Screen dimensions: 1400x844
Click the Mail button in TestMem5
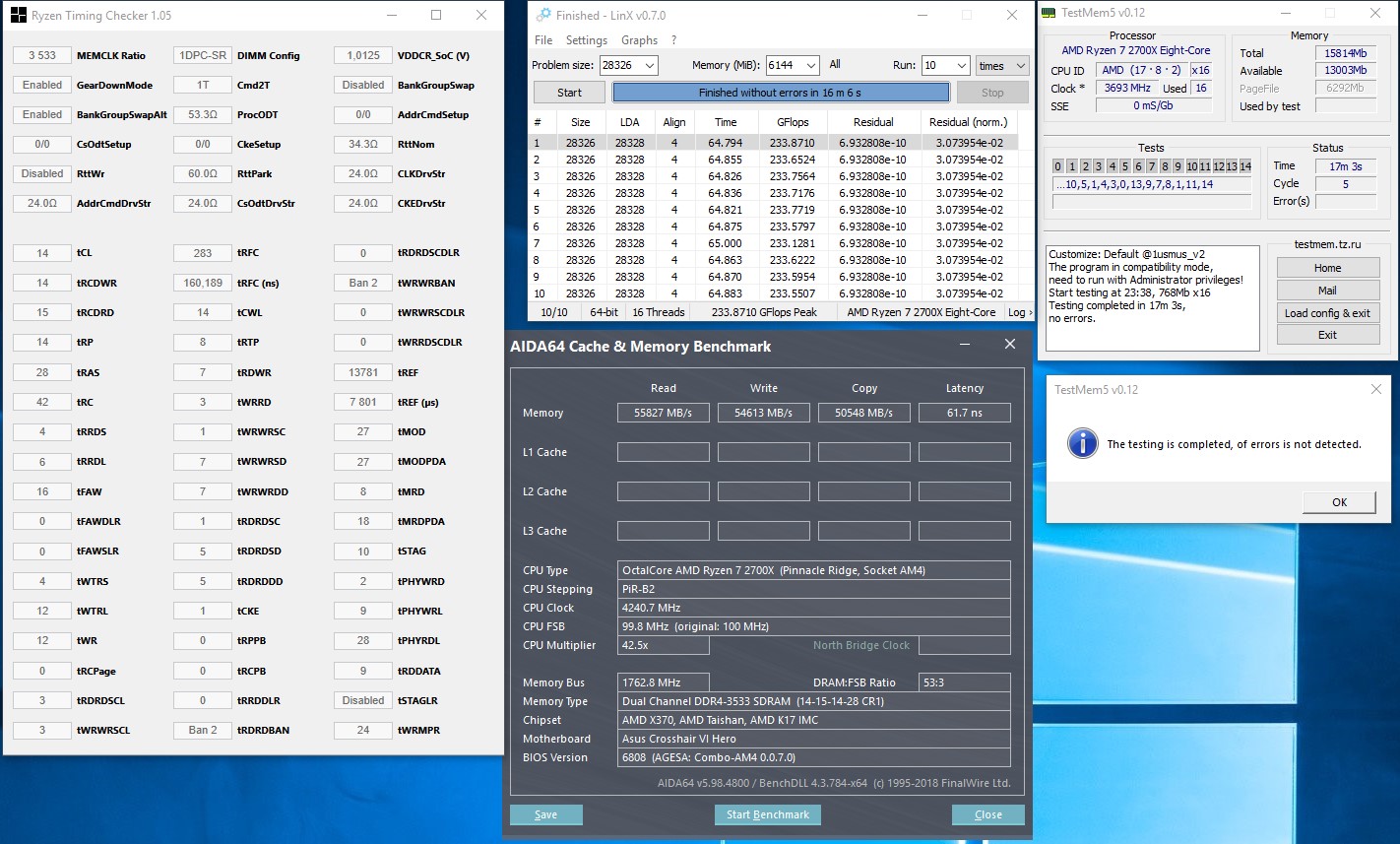pyautogui.click(x=1327, y=291)
